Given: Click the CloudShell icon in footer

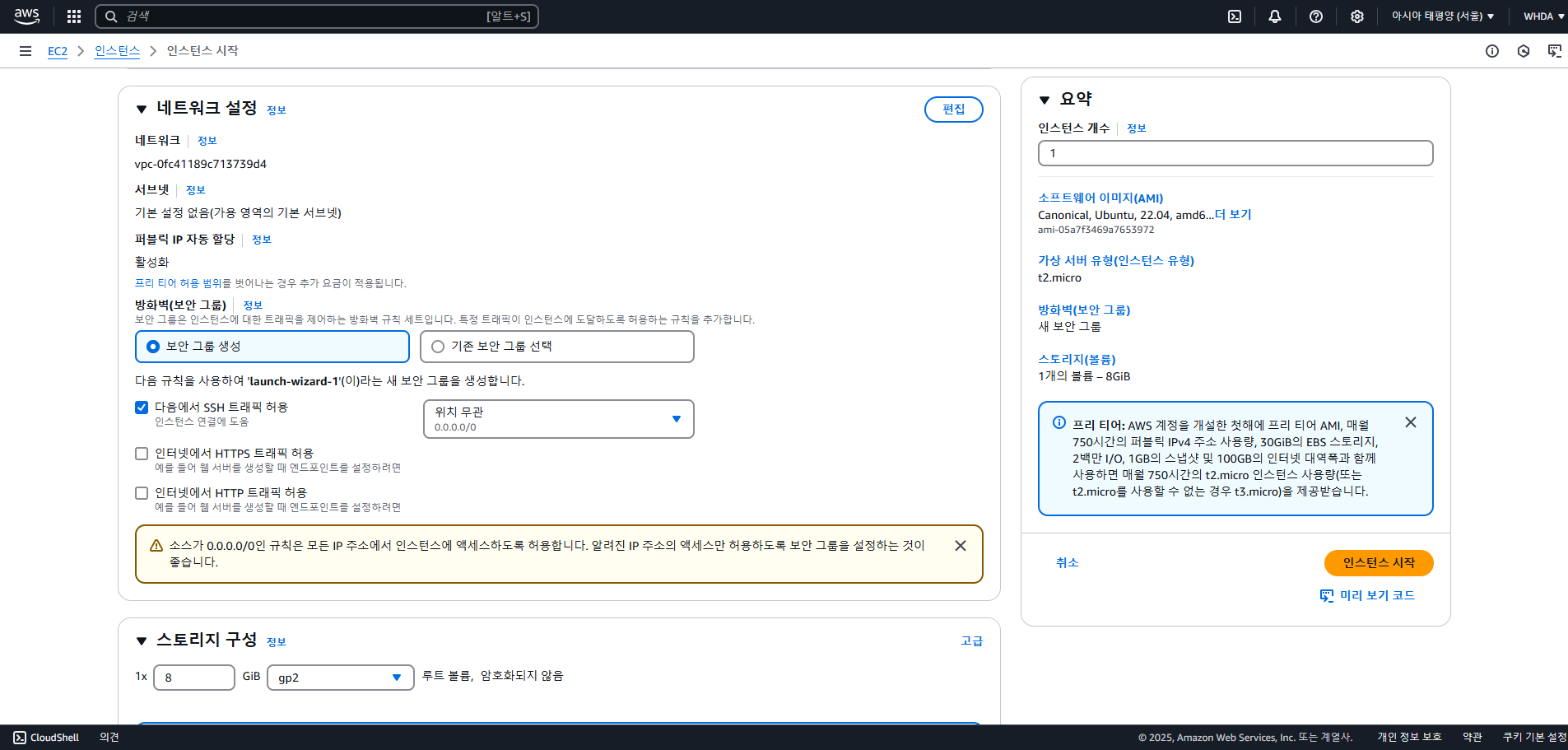Looking at the screenshot, I should (20, 738).
